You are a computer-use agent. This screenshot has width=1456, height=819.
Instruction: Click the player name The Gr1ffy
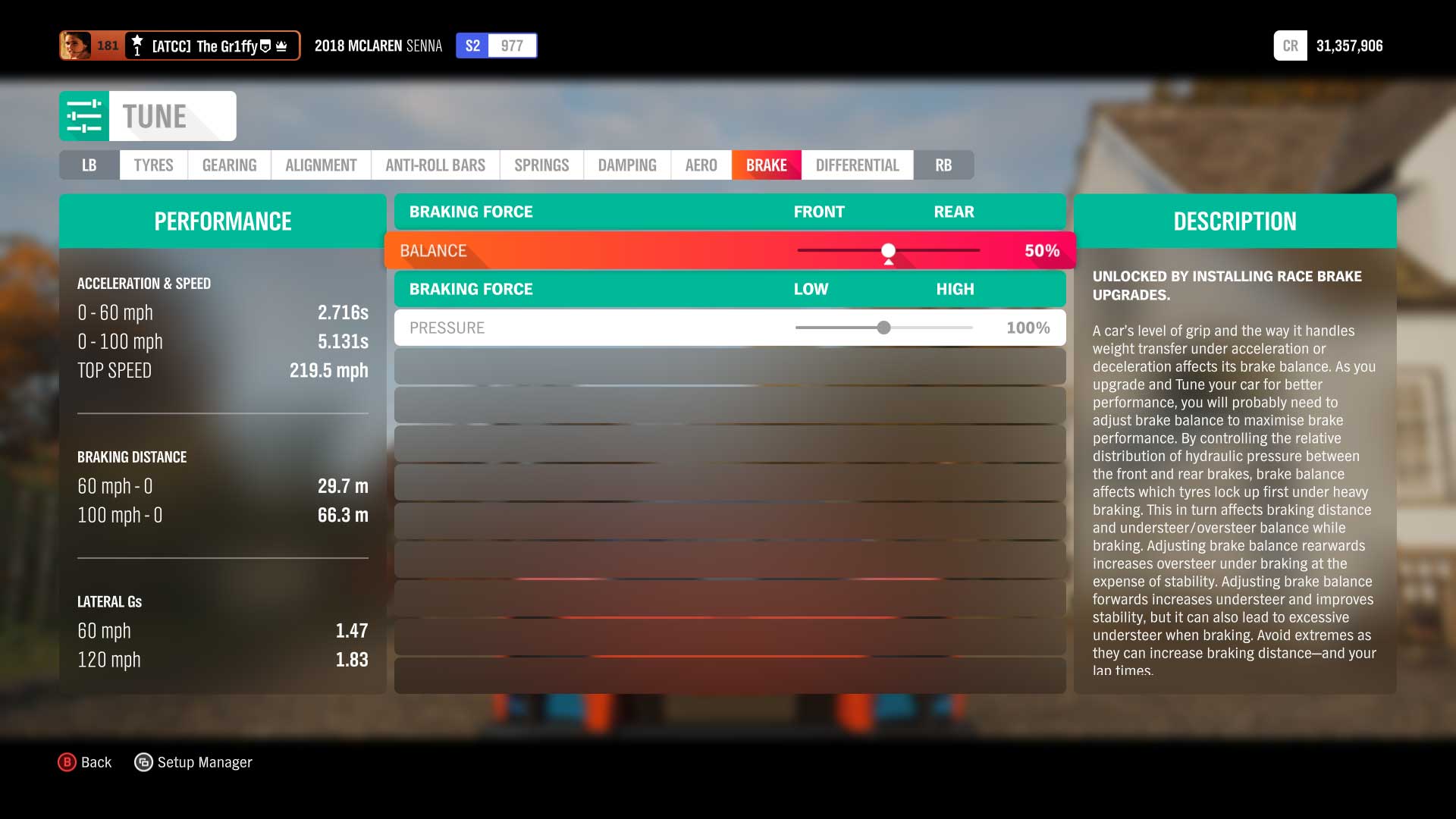(227, 46)
